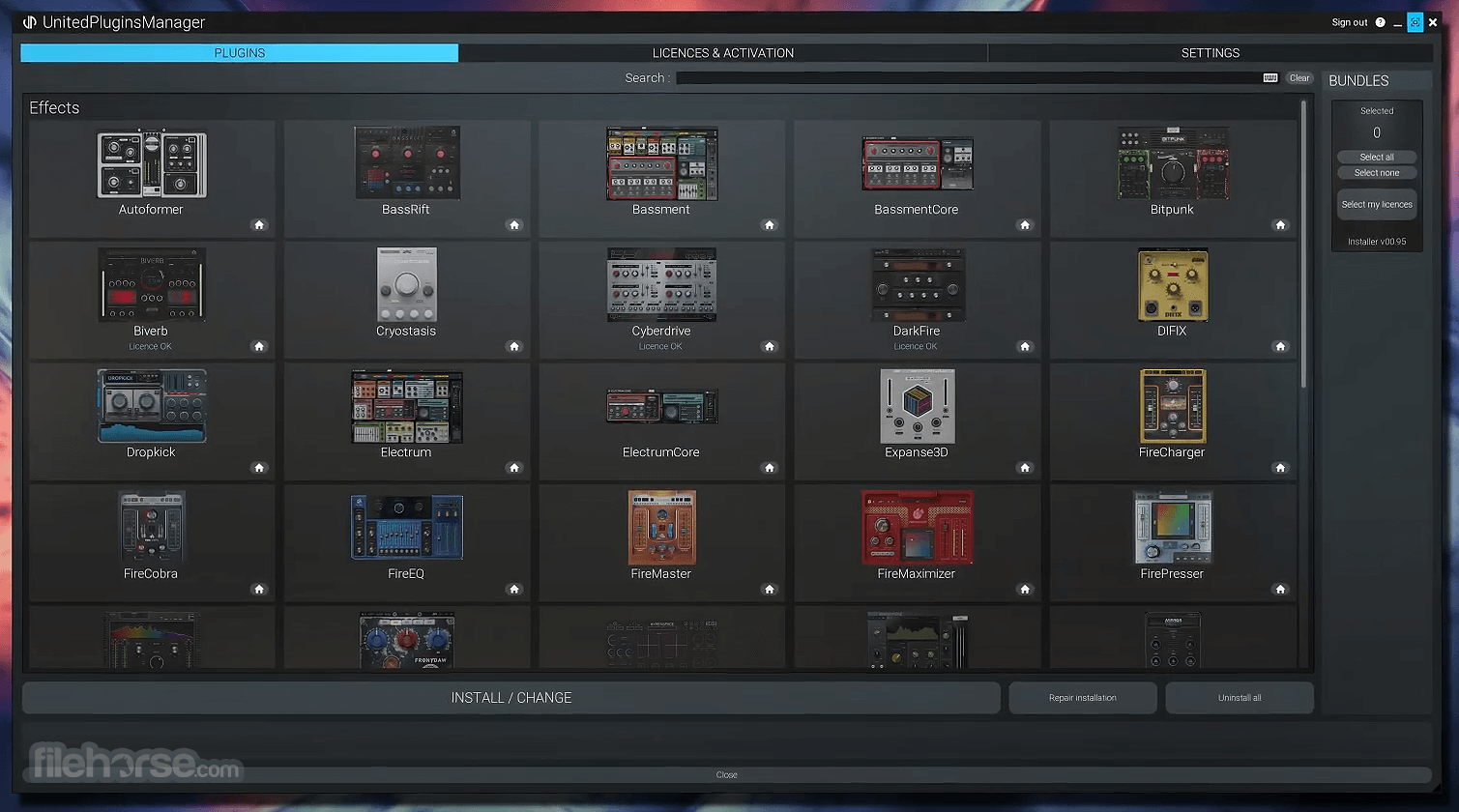Image resolution: width=1459 pixels, height=812 pixels.
Task: Select the BassRift plugin thumbnail
Action: tap(407, 163)
